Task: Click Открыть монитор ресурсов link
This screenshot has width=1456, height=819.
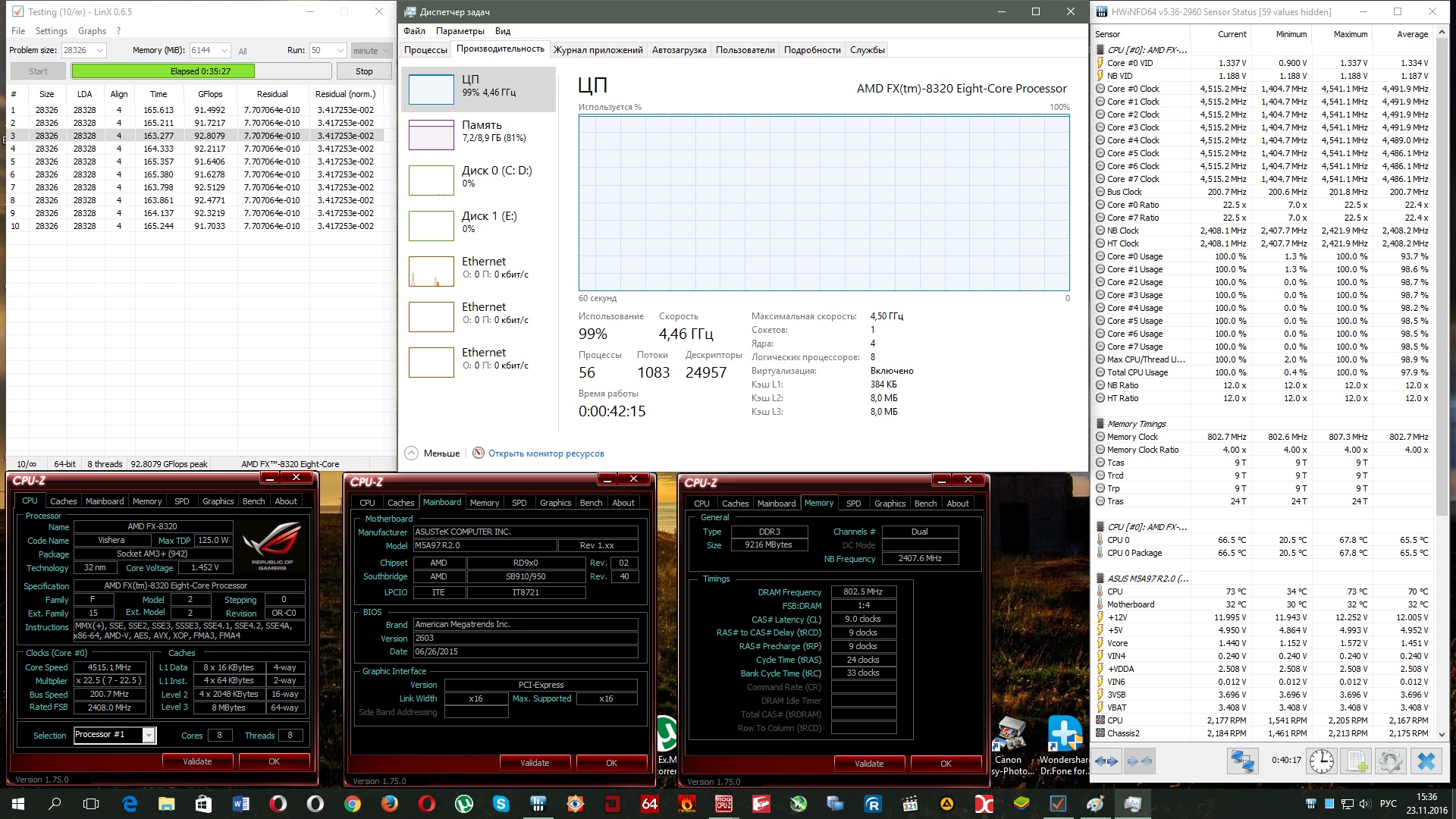Action: tap(546, 453)
